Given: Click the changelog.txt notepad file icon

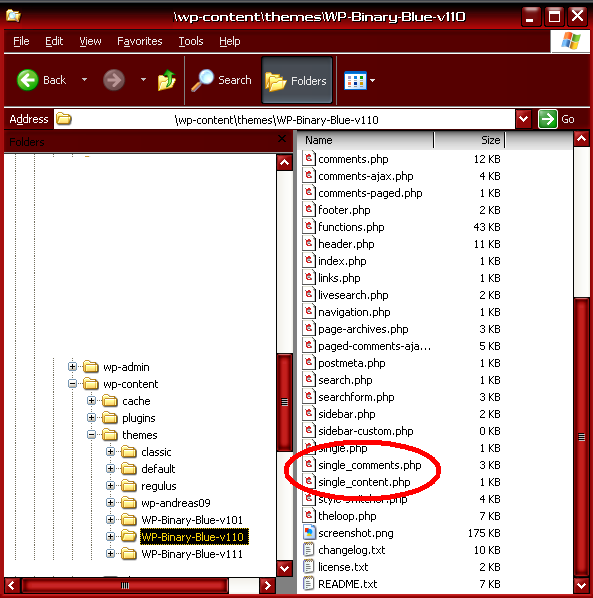Looking at the screenshot, I should coord(308,550).
